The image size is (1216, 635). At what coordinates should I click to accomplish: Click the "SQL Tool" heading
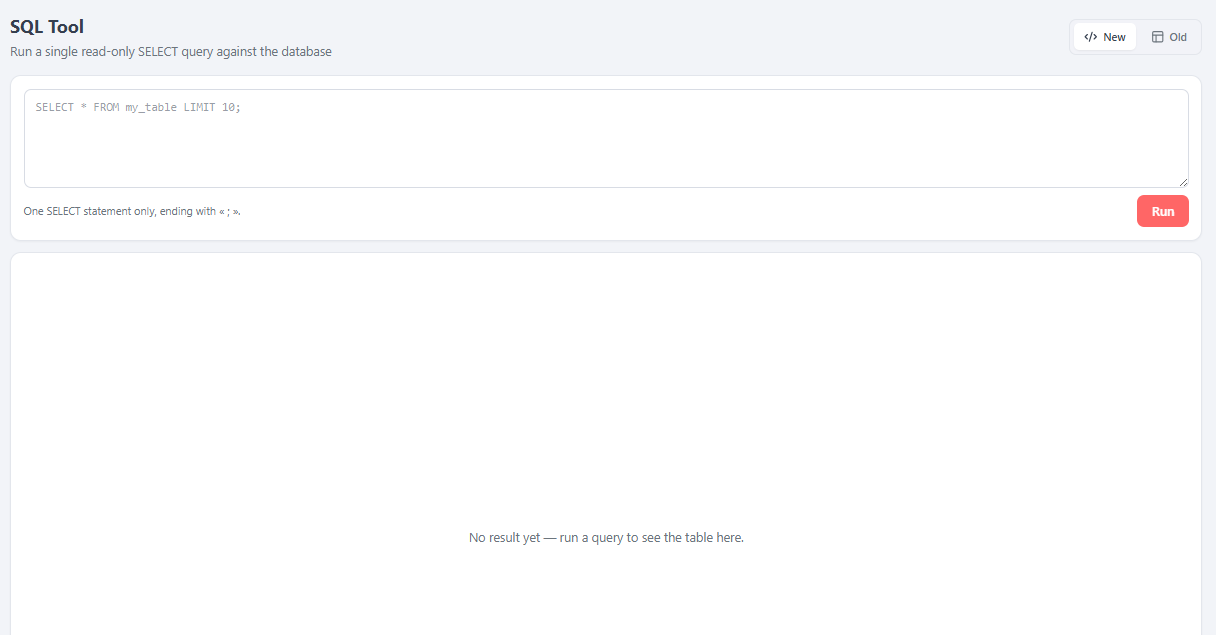coord(47,27)
